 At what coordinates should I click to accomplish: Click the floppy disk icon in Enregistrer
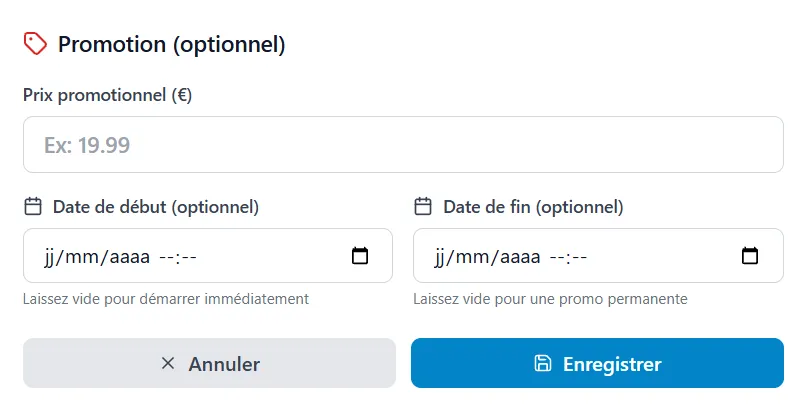[x=543, y=364]
